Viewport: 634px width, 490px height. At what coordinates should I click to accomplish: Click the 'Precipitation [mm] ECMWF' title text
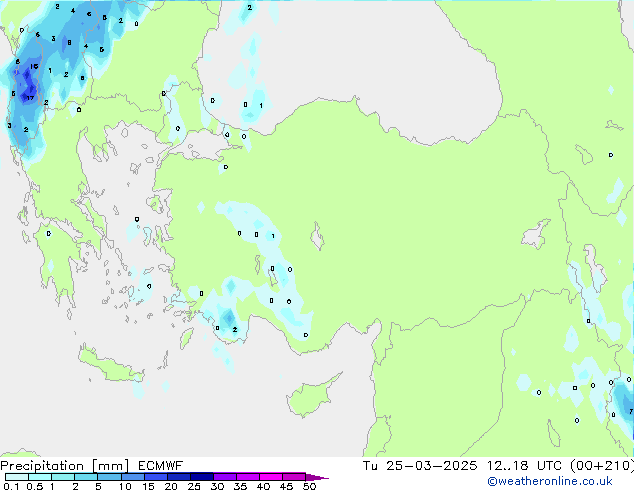click(x=92, y=466)
